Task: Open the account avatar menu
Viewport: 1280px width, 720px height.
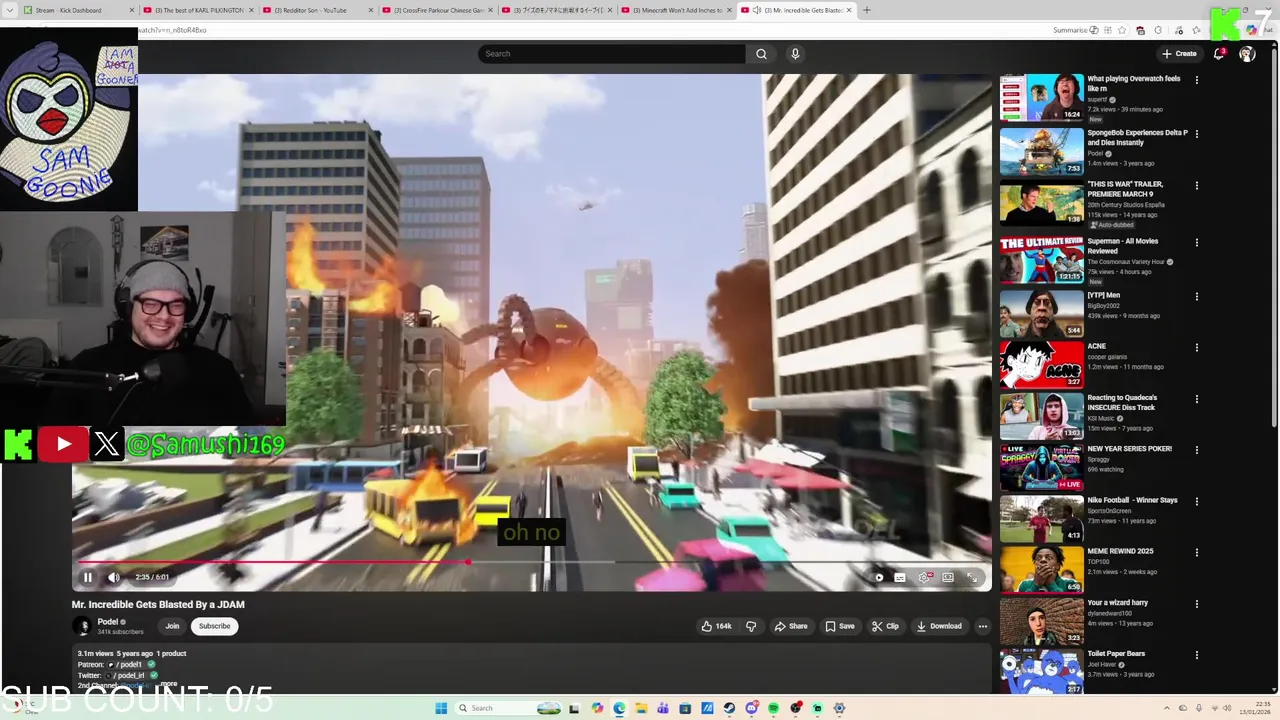Action: pyautogui.click(x=1247, y=54)
